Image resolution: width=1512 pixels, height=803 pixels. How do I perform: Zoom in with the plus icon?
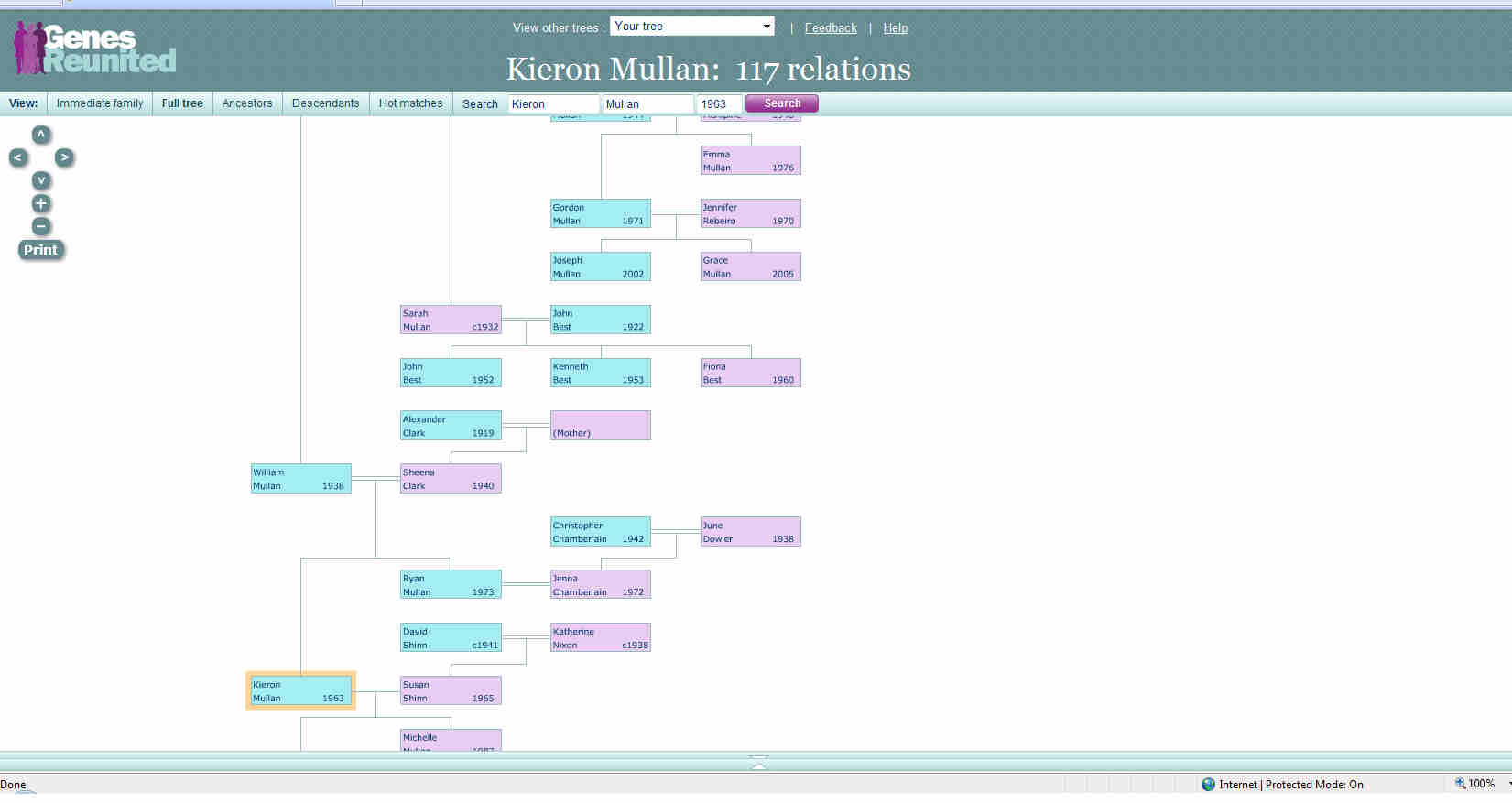pyautogui.click(x=41, y=203)
